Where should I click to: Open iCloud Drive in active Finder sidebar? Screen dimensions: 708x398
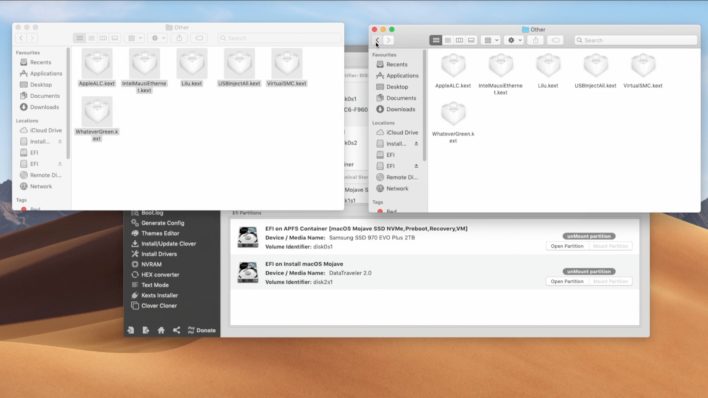click(397, 132)
